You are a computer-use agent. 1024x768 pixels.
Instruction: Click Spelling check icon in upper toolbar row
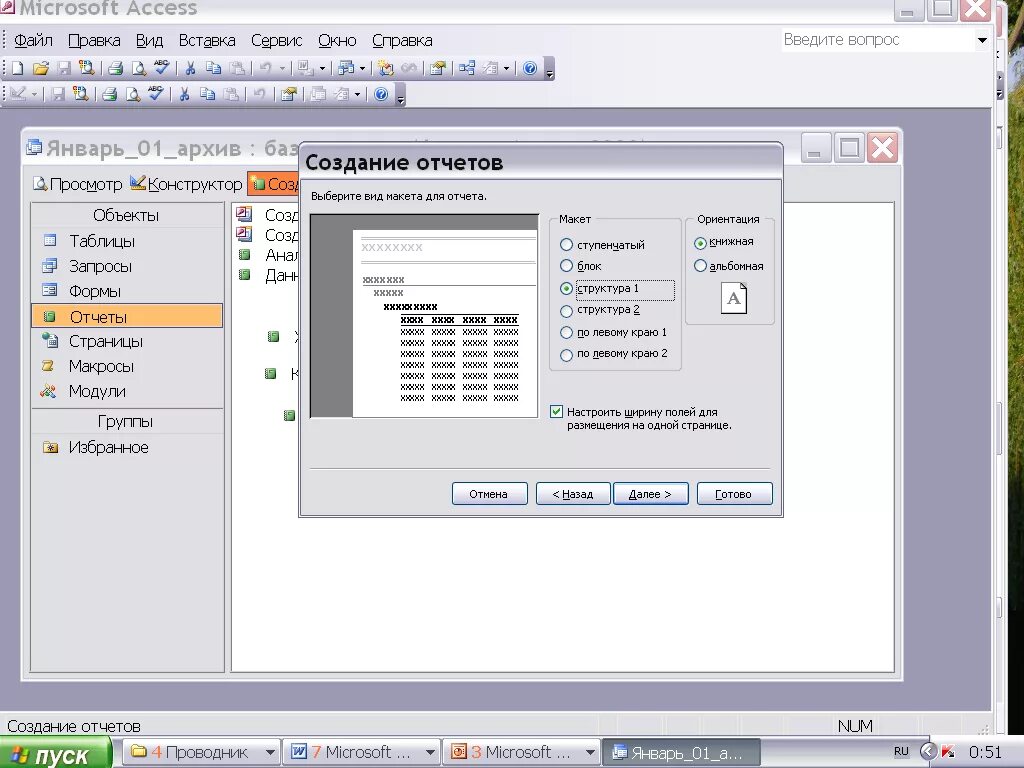[161, 68]
